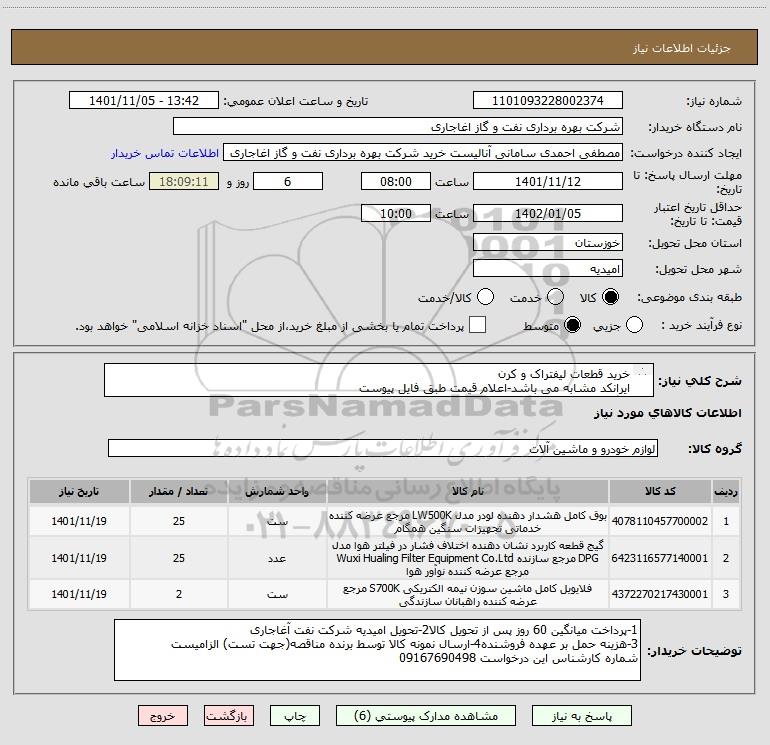Viewport: 770px width, 745px height.
Task: Open مشاهده مدارک پیوستی (6) button
Action: (426, 716)
